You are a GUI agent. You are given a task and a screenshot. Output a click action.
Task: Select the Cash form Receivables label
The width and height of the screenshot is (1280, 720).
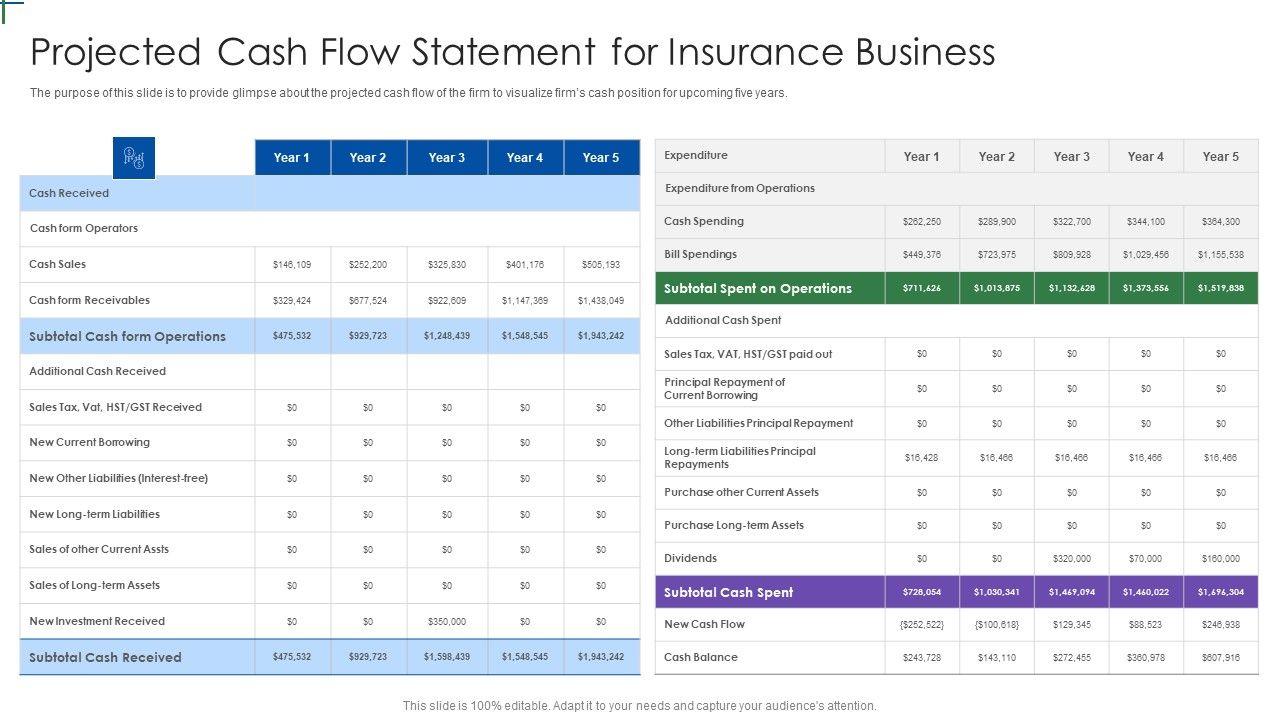click(89, 300)
